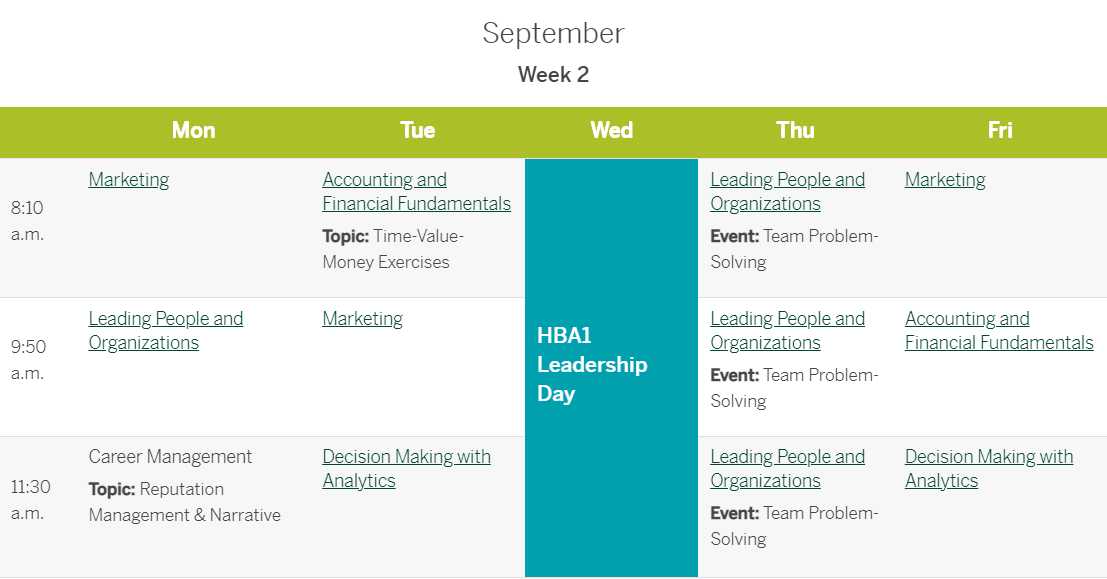
Task: Select the HBA1 Leadership Day block
Action: click(611, 367)
